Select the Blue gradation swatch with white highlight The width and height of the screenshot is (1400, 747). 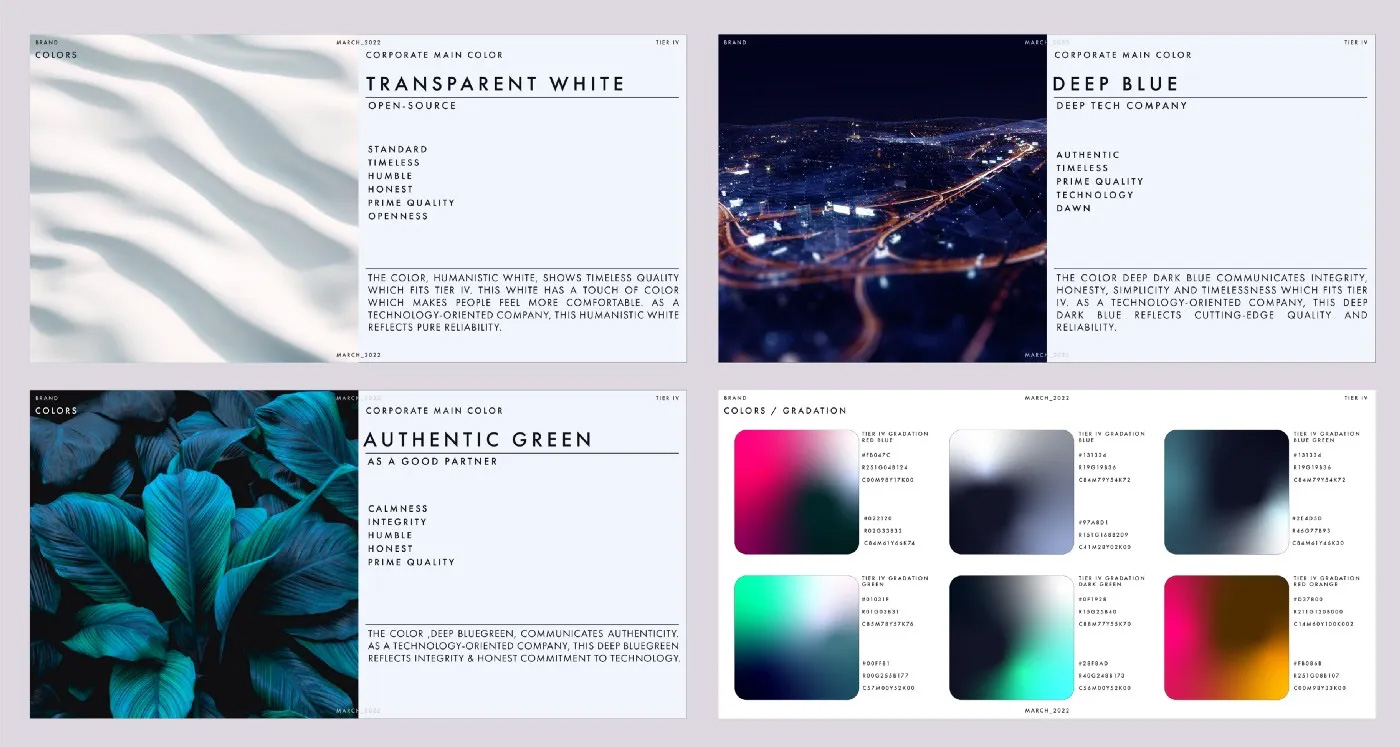click(x=1012, y=492)
